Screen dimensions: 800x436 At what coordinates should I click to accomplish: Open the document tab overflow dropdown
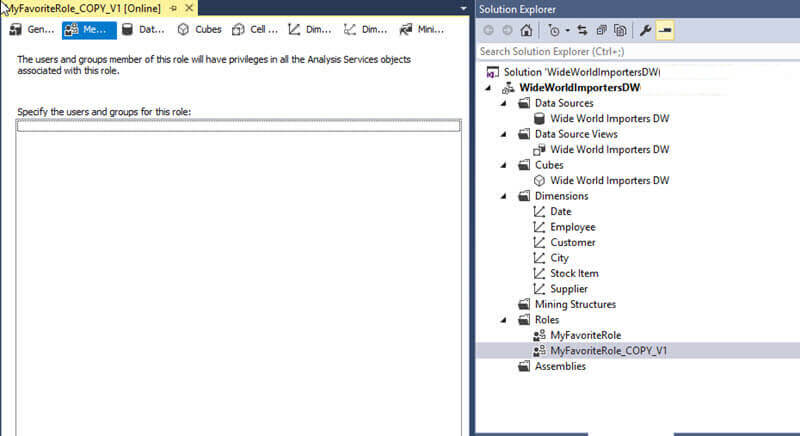click(x=463, y=8)
